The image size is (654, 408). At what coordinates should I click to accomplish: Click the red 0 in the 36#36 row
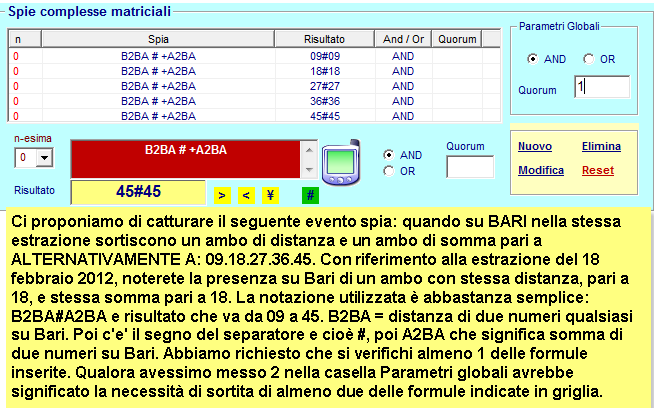[x=16, y=101]
